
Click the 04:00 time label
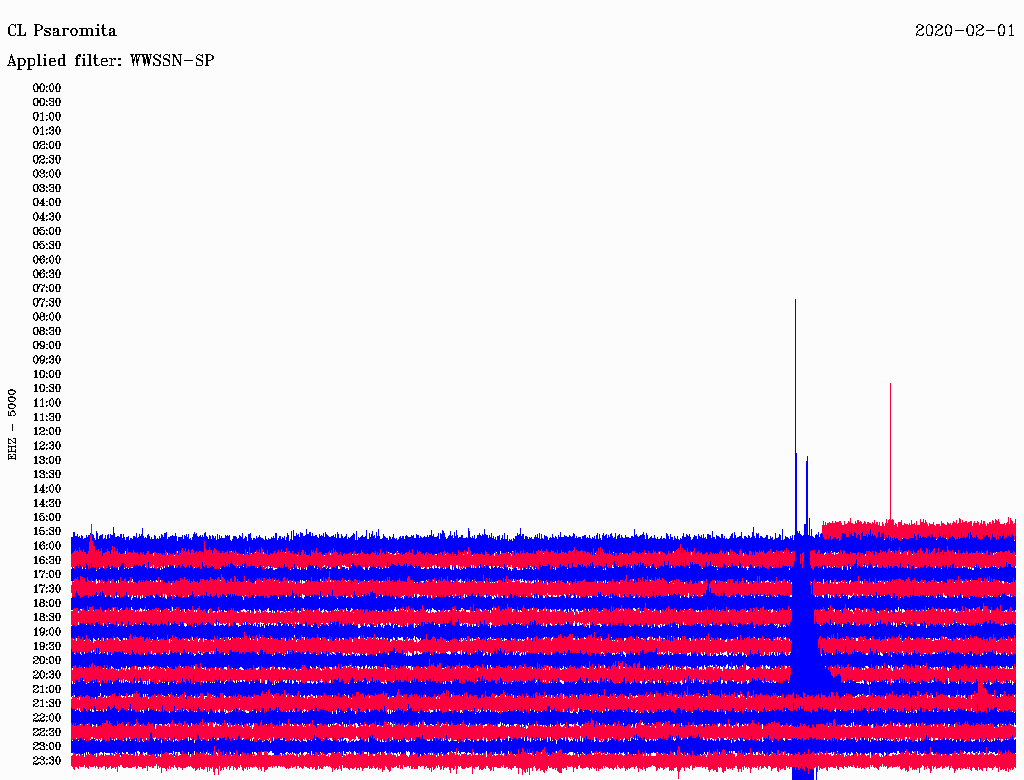click(x=47, y=203)
